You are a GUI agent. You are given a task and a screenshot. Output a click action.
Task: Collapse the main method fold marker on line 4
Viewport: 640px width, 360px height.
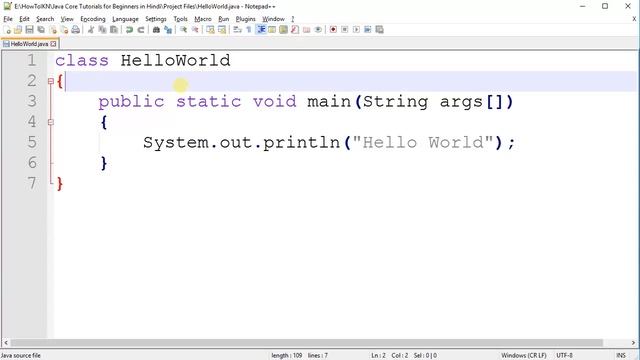pyautogui.click(x=51, y=122)
